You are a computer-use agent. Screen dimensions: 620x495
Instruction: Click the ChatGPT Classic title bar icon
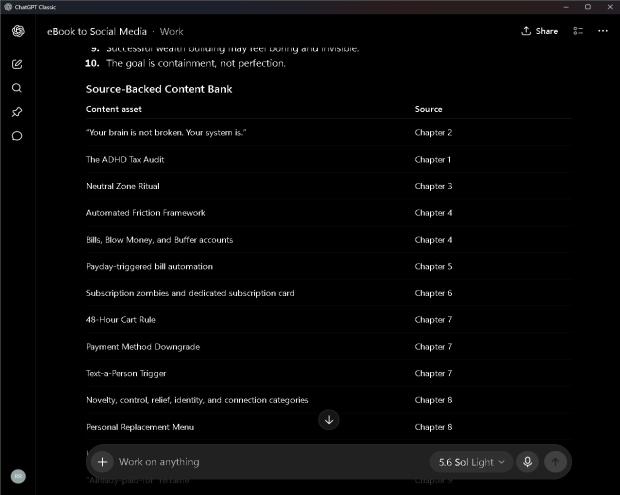(8, 7)
